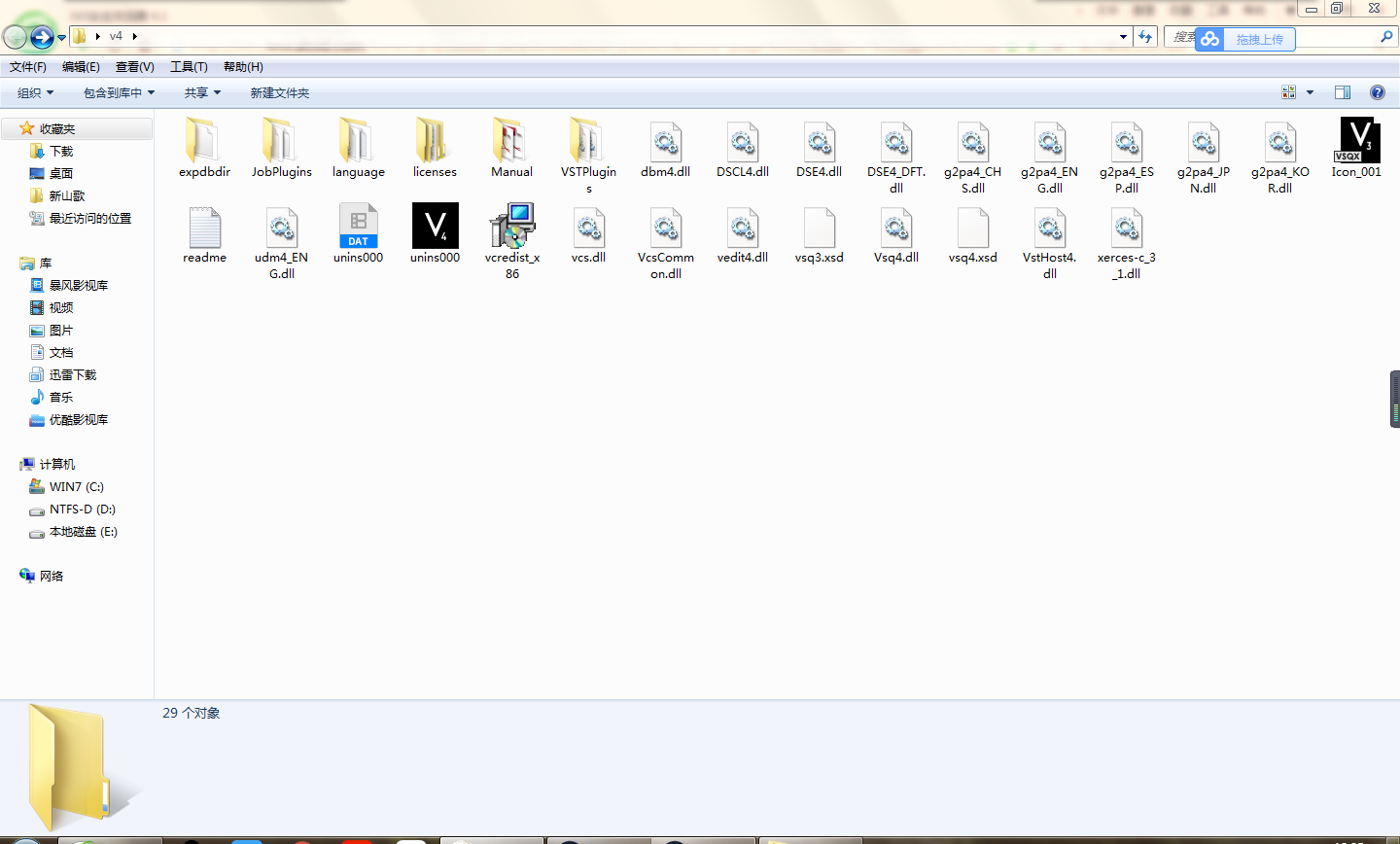
Task: Select the VSTPlugins folder icon
Action: click(x=588, y=140)
